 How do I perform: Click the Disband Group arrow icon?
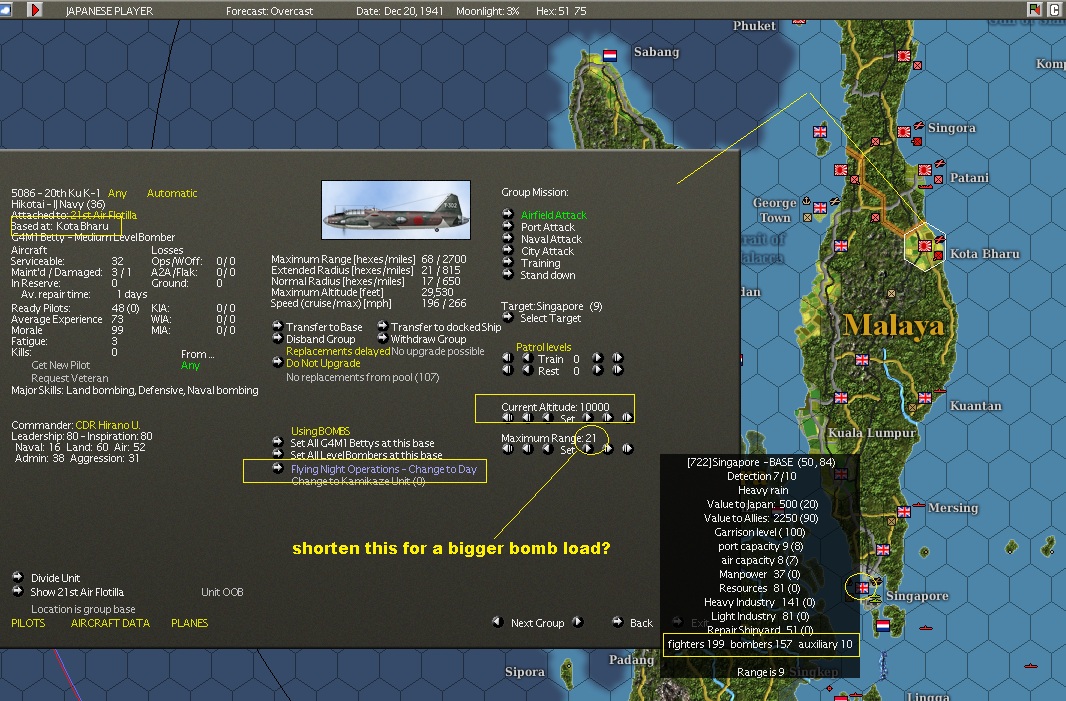click(277, 338)
